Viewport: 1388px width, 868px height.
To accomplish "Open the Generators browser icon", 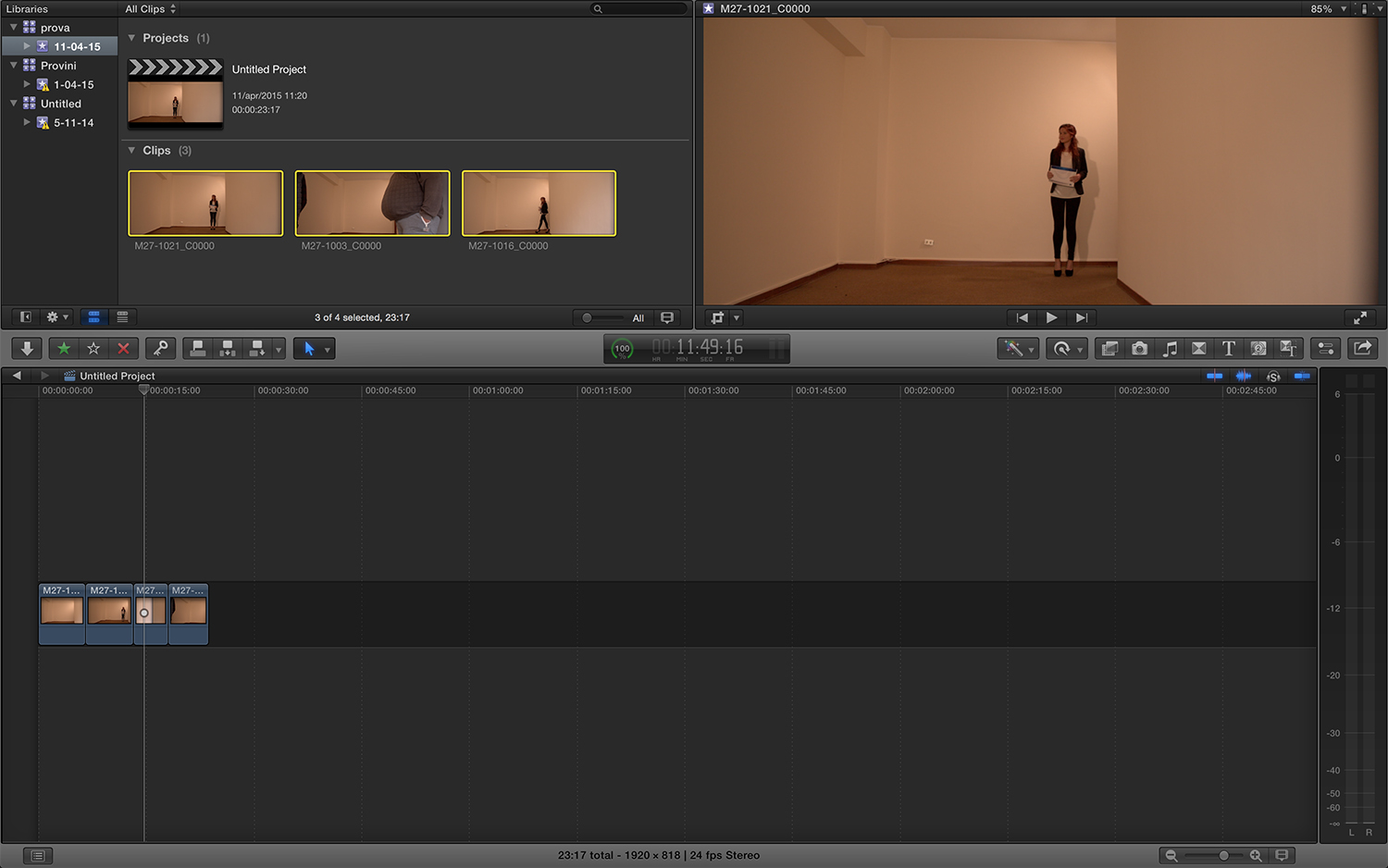I will tap(1258, 348).
